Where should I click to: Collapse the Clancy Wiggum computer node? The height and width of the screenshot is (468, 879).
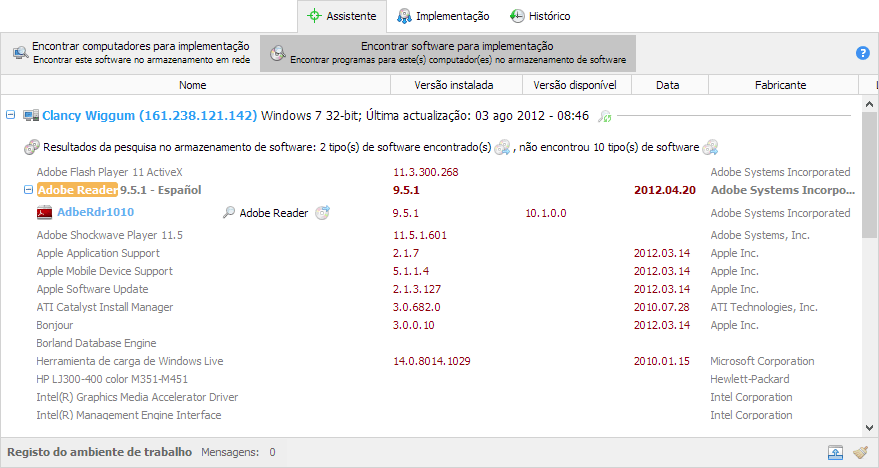[x=11, y=116]
